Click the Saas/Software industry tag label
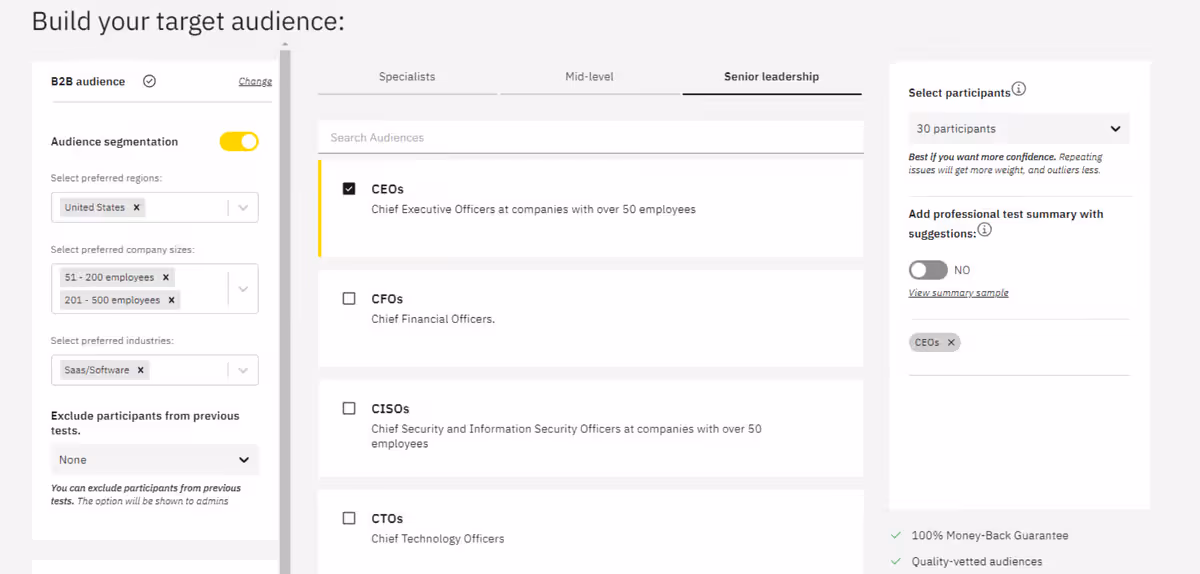This screenshot has width=1200, height=574. click(x=97, y=370)
